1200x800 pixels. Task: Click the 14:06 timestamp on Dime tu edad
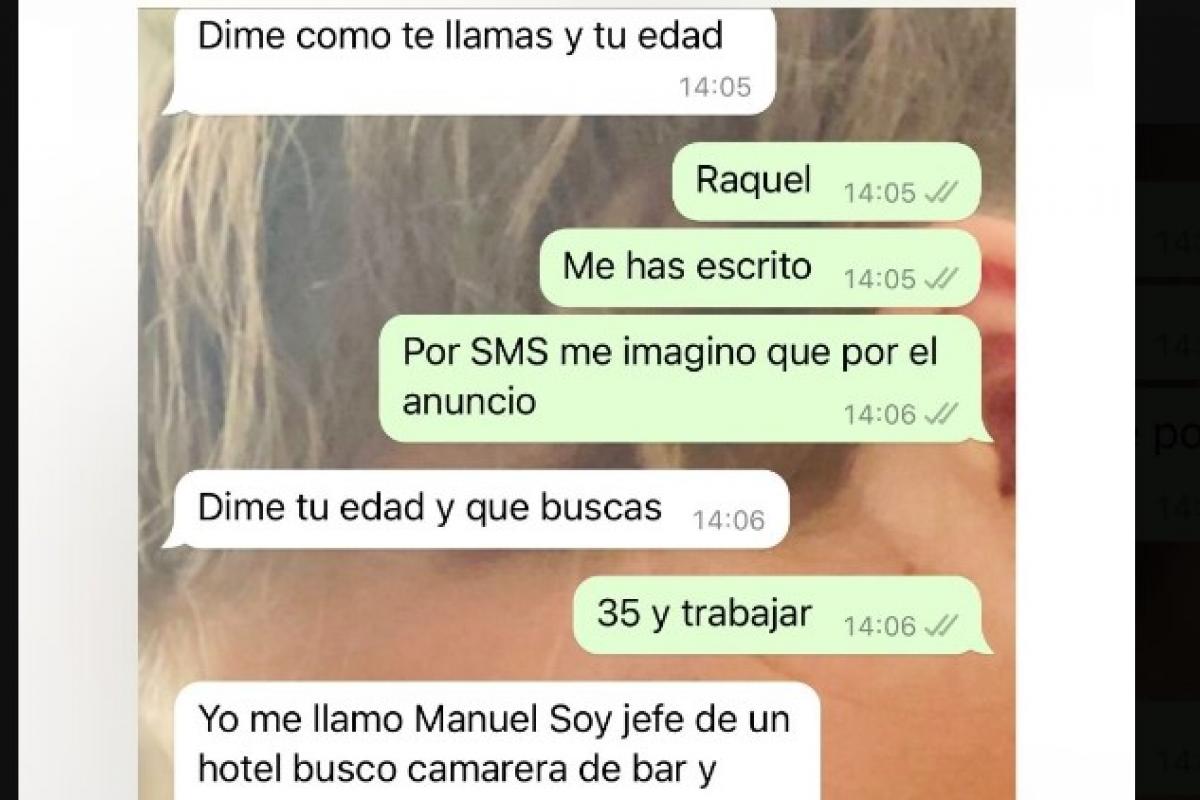coord(727,521)
